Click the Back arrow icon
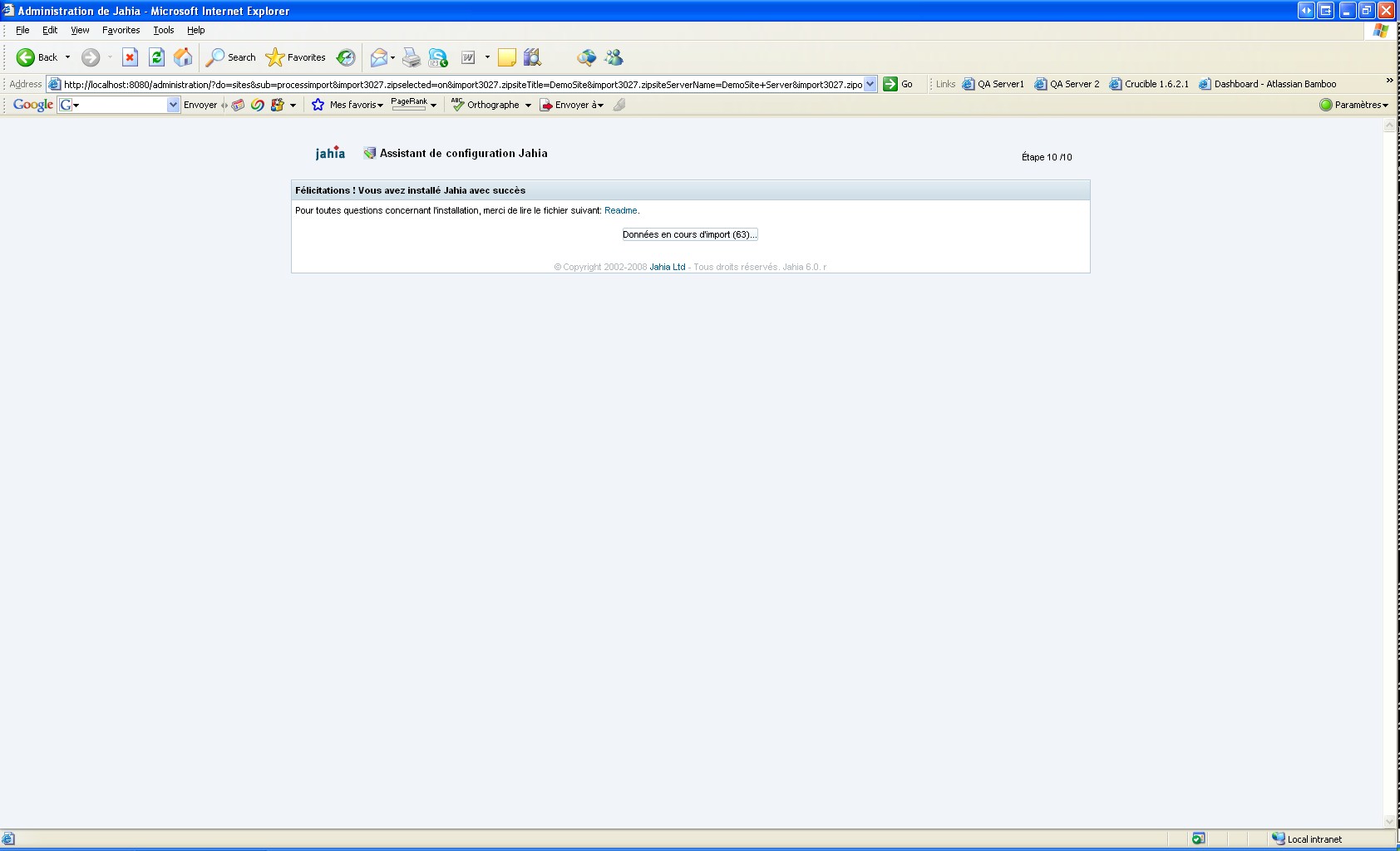The height and width of the screenshot is (851, 1400). 26,57
